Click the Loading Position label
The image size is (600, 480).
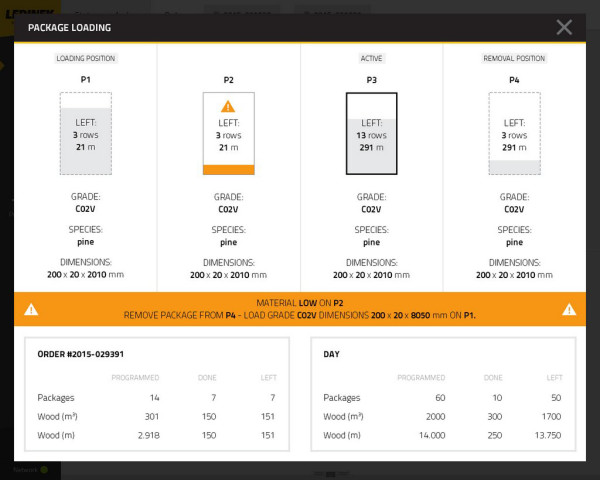(85, 59)
